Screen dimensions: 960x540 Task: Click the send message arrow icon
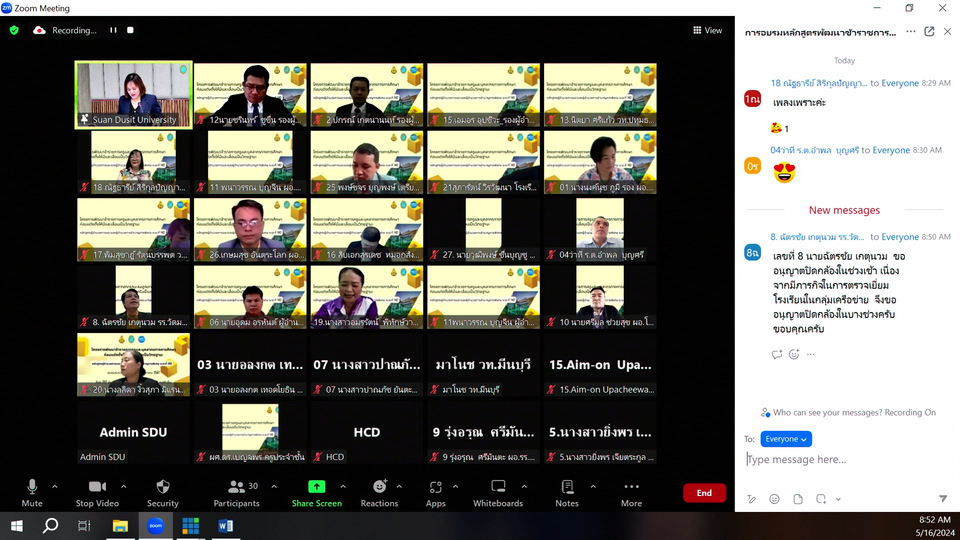[x=943, y=499]
